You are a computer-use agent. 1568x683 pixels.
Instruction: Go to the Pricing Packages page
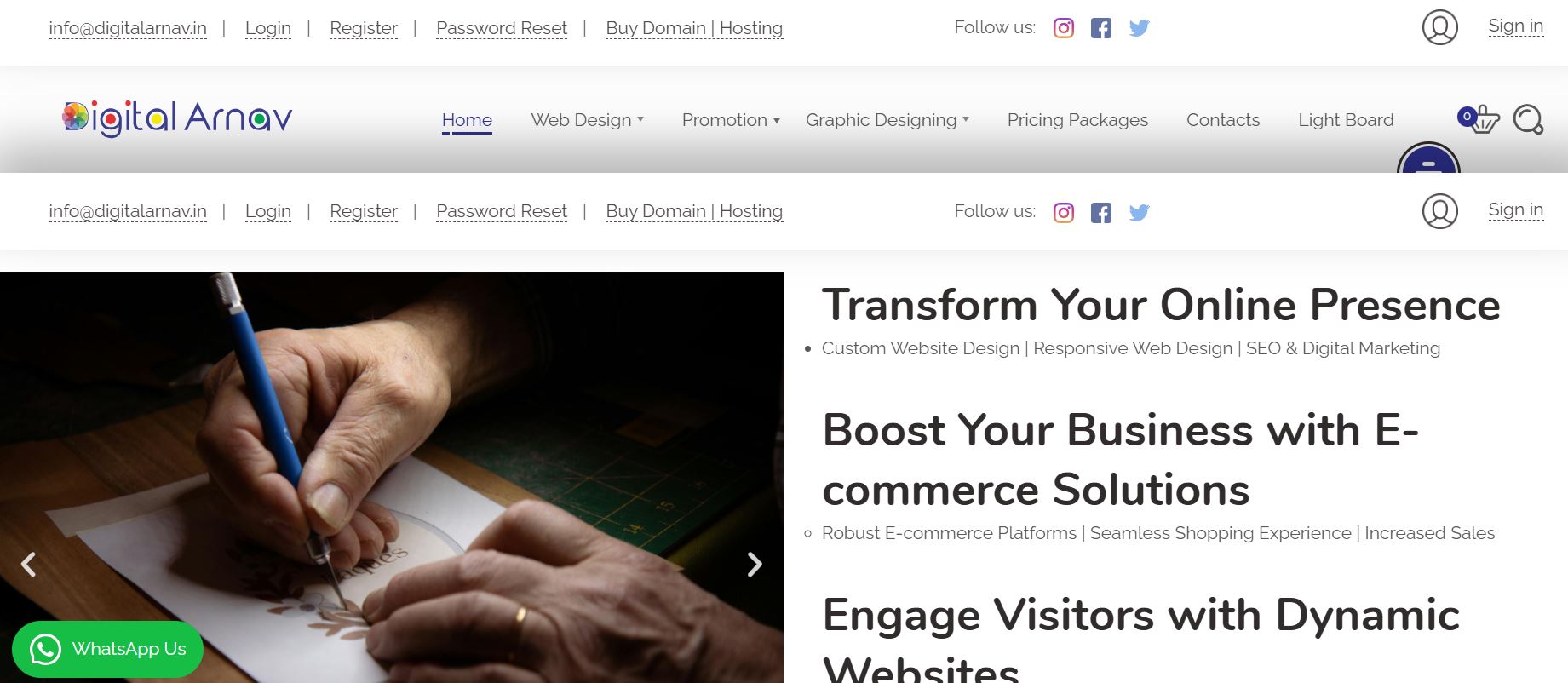point(1077,120)
